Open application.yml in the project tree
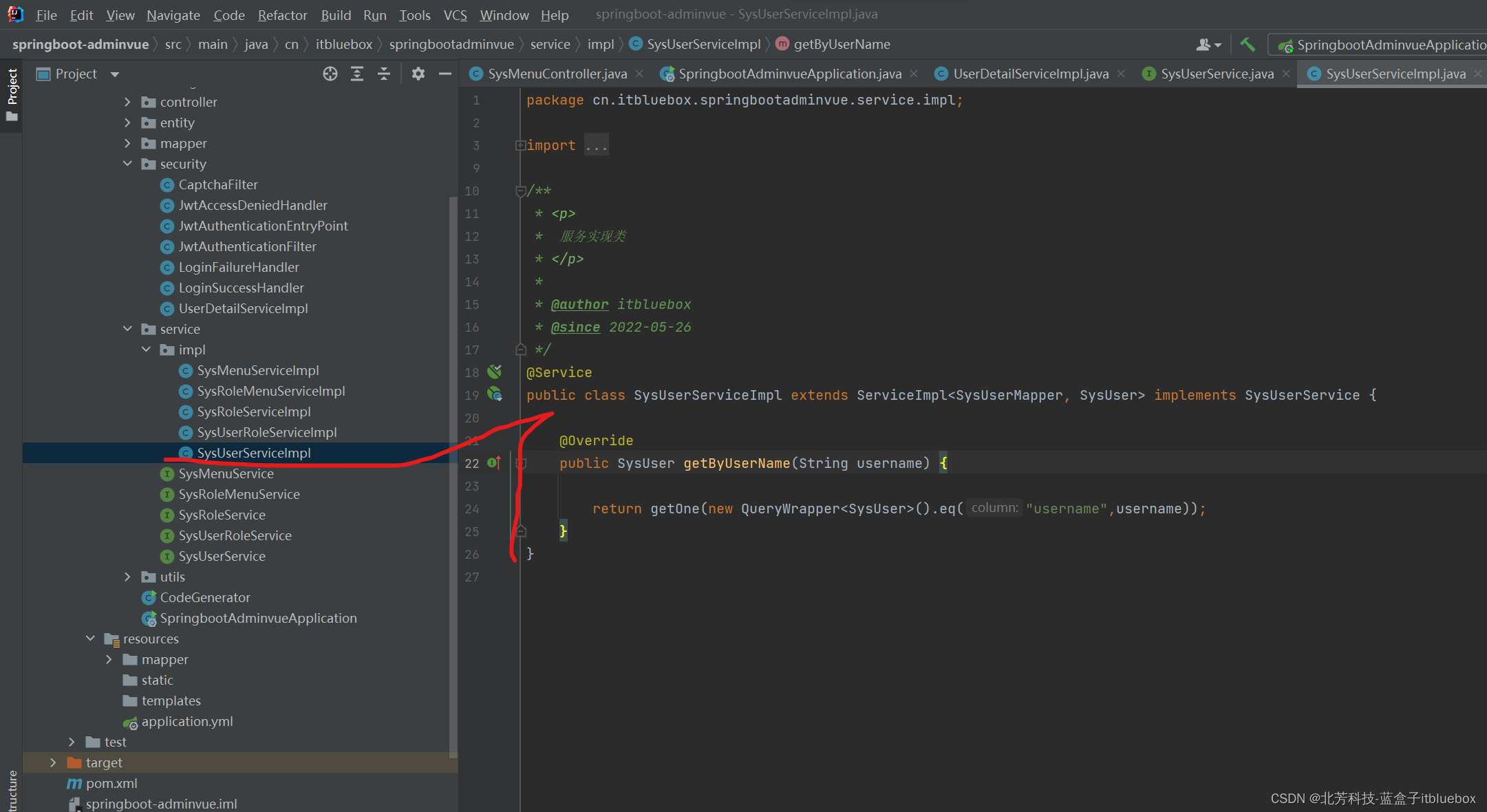Image resolution: width=1487 pixels, height=812 pixels. [186, 721]
